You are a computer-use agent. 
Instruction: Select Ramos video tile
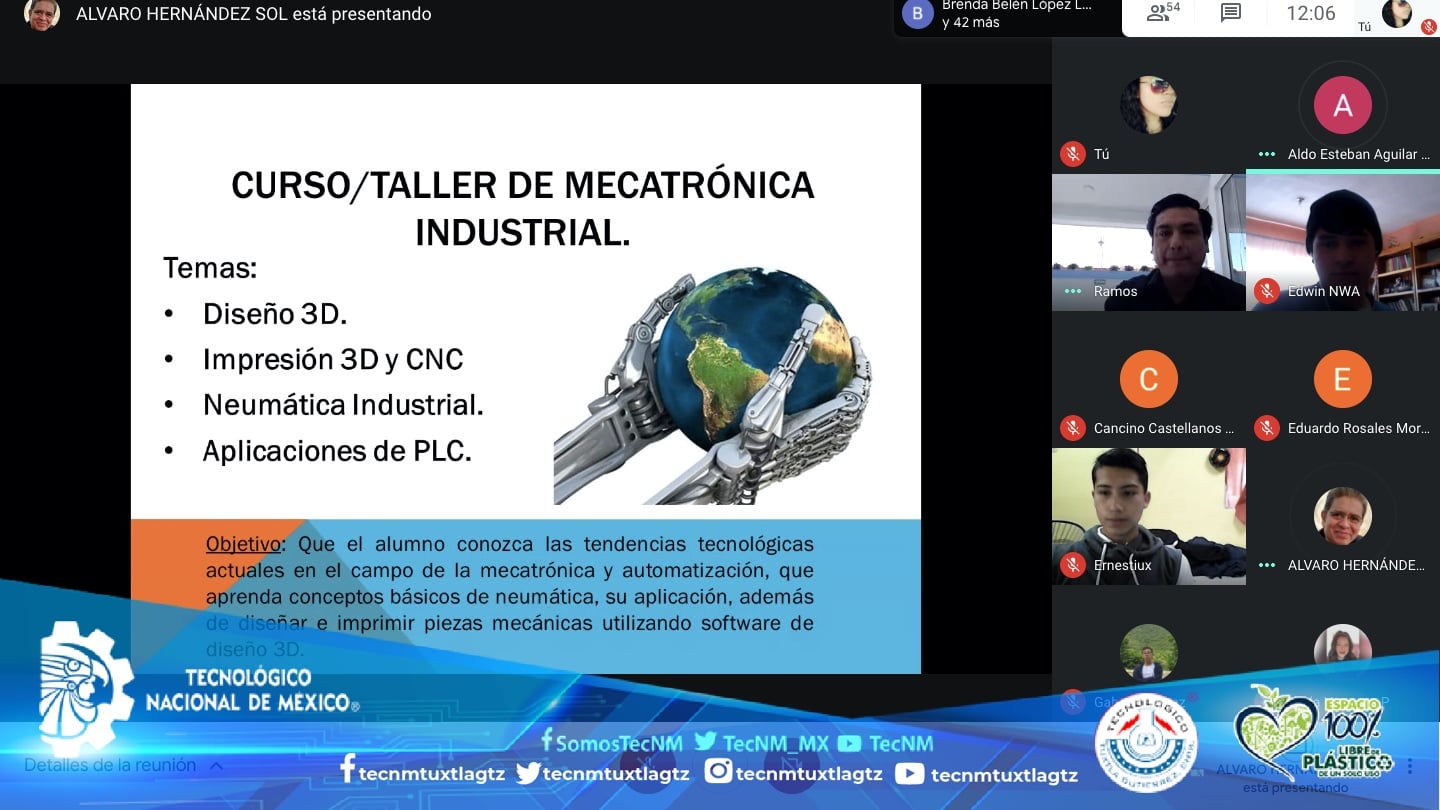point(1149,242)
